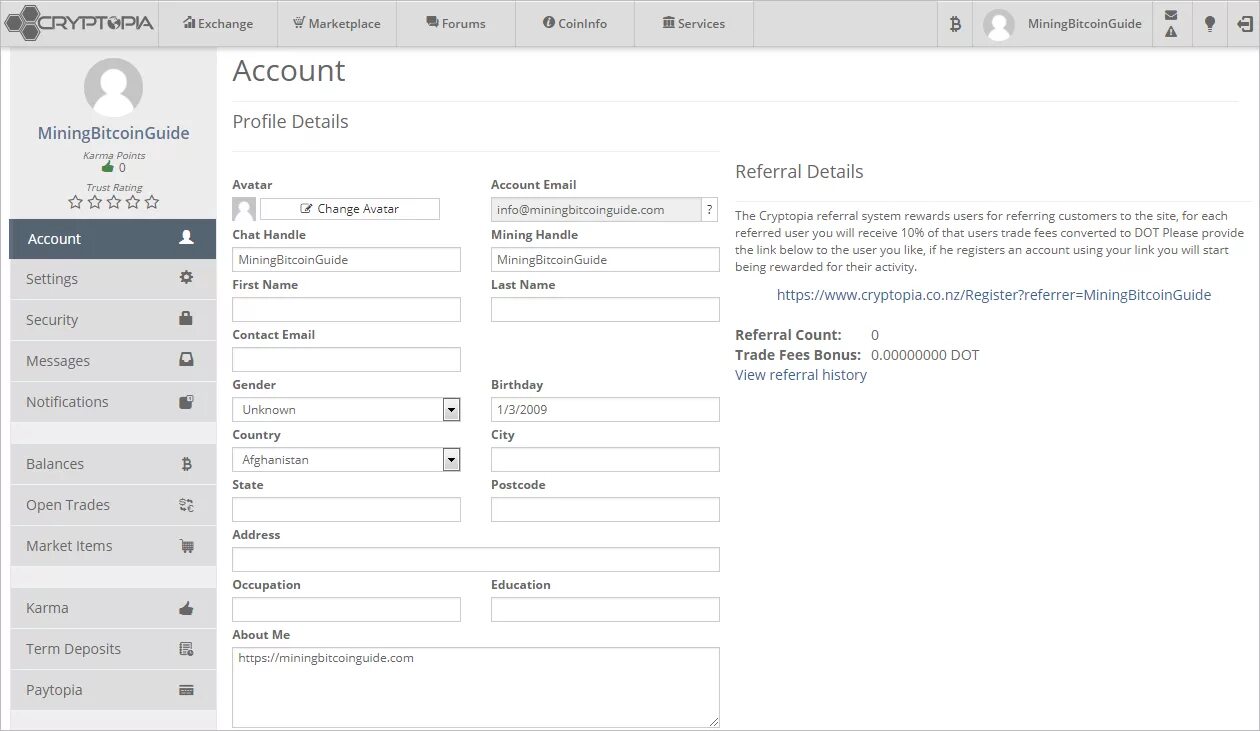Click the Occupation field
The height and width of the screenshot is (731, 1260).
pos(346,610)
